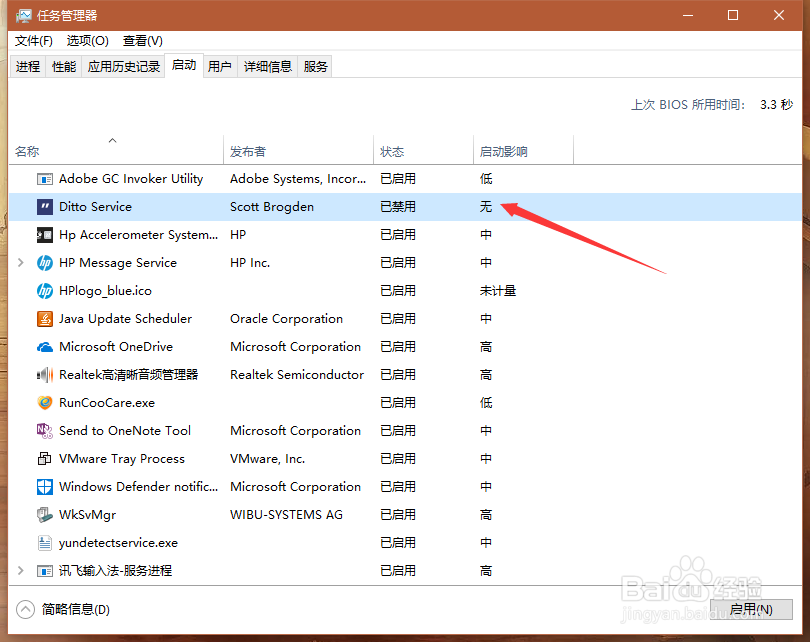Click the Adobe Systems, Incor... publisher cell
Viewport: 810px width, 642px height.
pos(298,179)
